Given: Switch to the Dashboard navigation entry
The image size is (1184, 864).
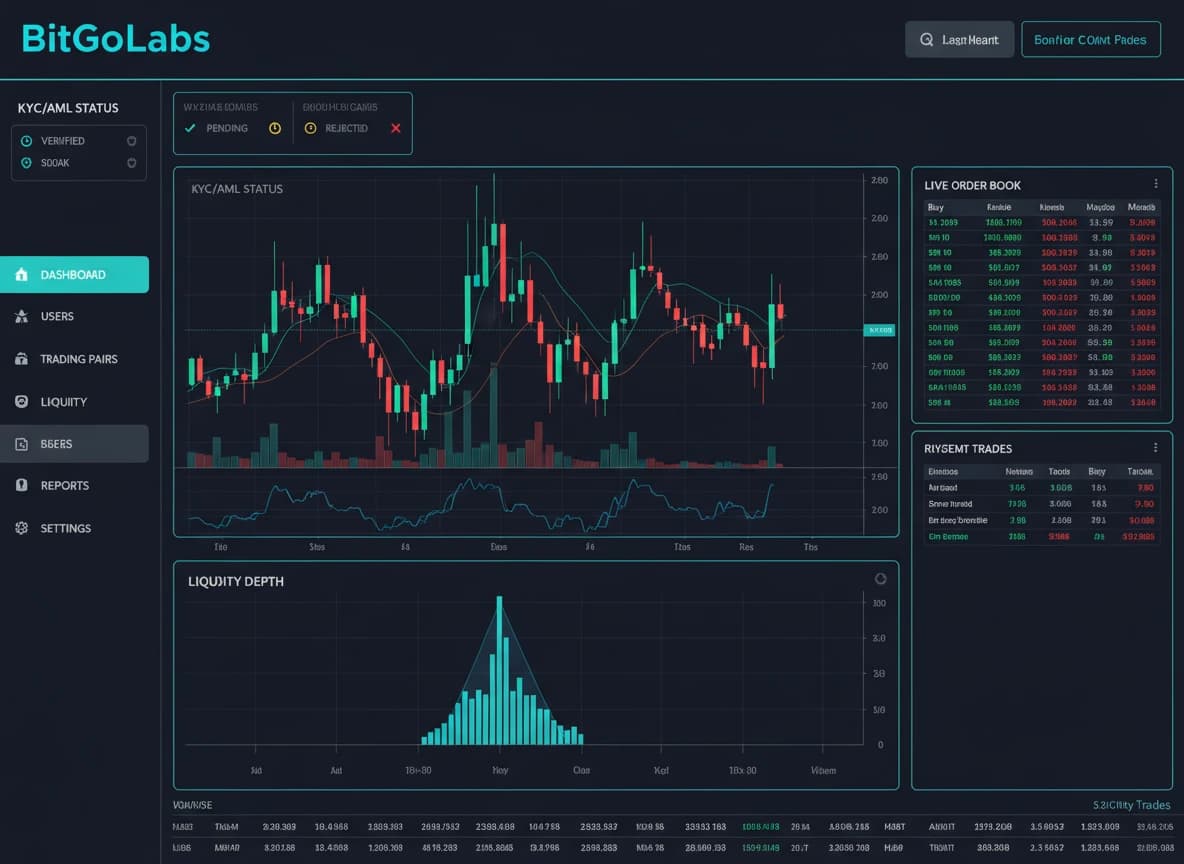Looking at the screenshot, I should point(75,273).
